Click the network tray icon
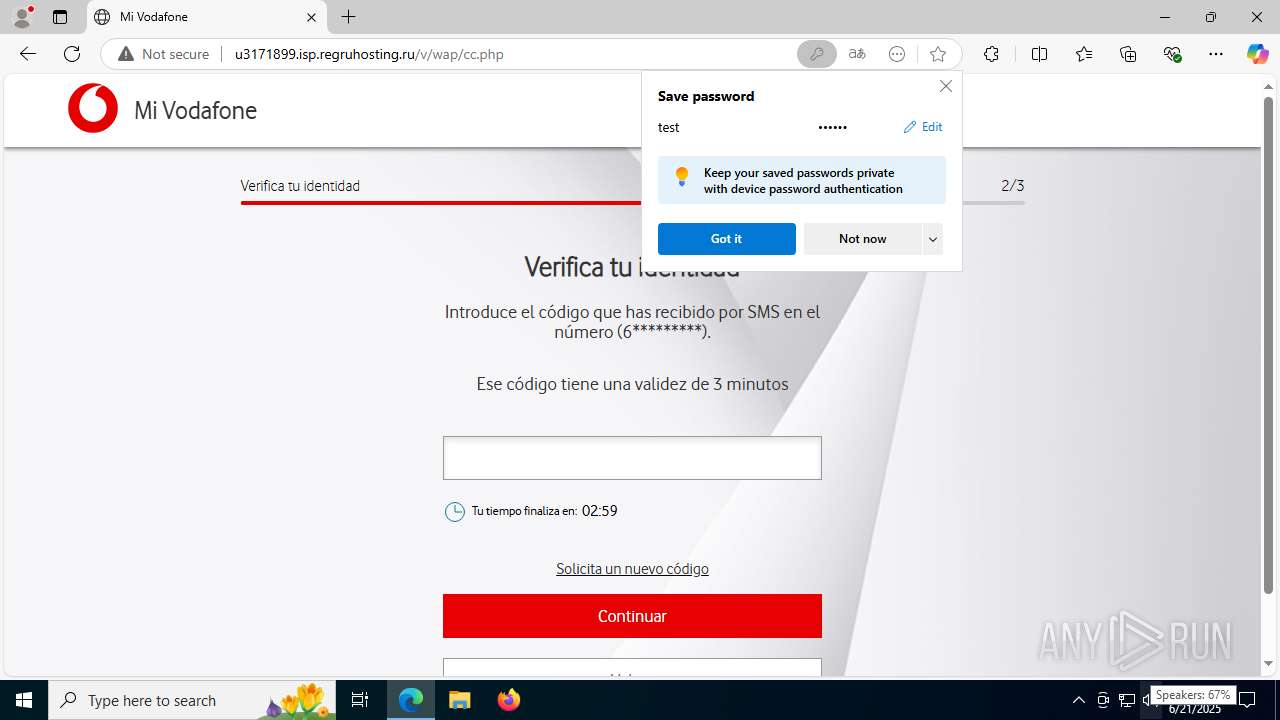Image resolution: width=1280 pixels, height=720 pixels. pos(1127,700)
